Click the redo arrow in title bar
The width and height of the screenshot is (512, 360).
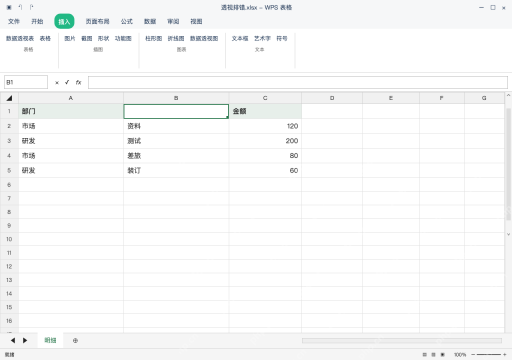tap(31, 7)
